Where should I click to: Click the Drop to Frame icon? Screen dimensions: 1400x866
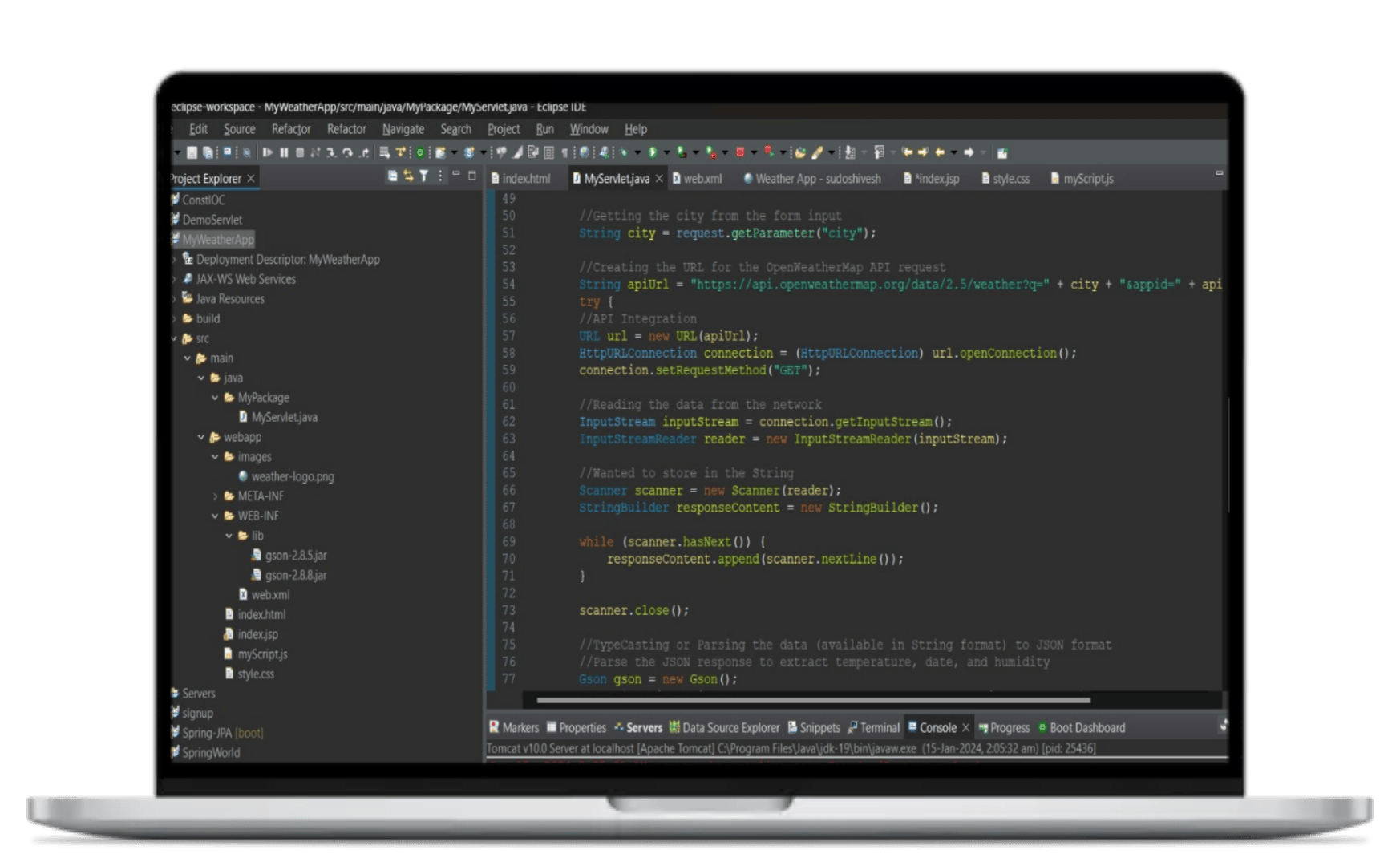pyautogui.click(x=384, y=152)
